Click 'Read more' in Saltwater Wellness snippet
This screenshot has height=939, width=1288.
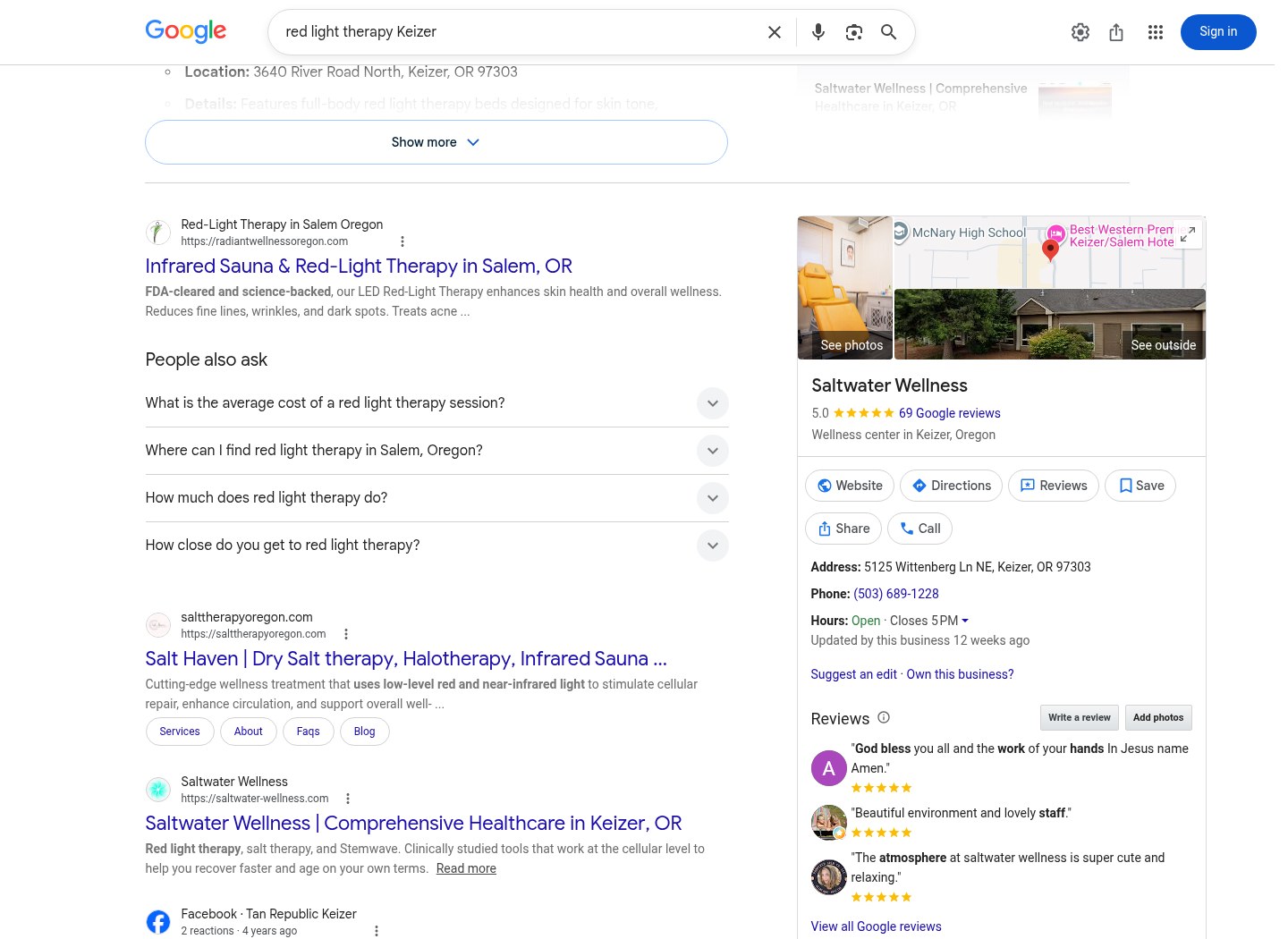pyautogui.click(x=466, y=868)
